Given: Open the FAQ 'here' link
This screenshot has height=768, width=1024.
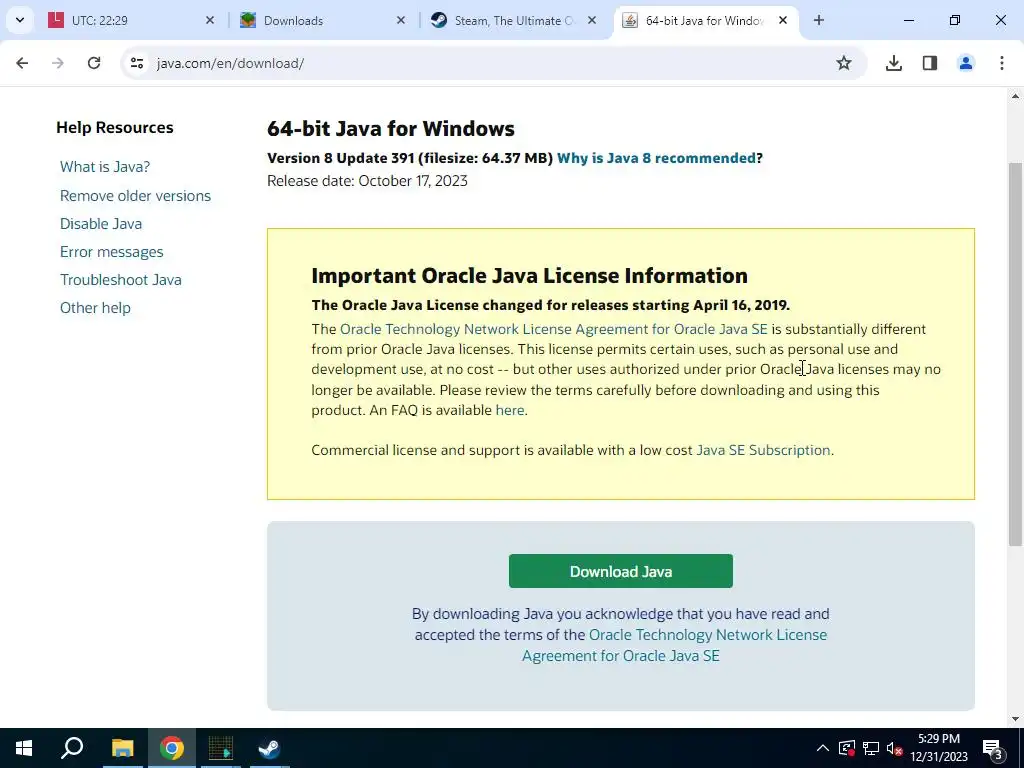Looking at the screenshot, I should 510,410.
